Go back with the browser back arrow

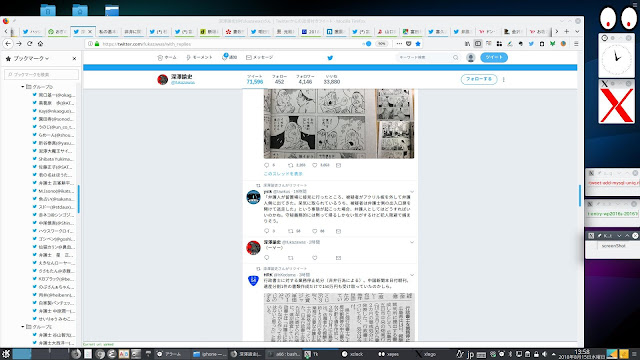[x=8, y=44]
